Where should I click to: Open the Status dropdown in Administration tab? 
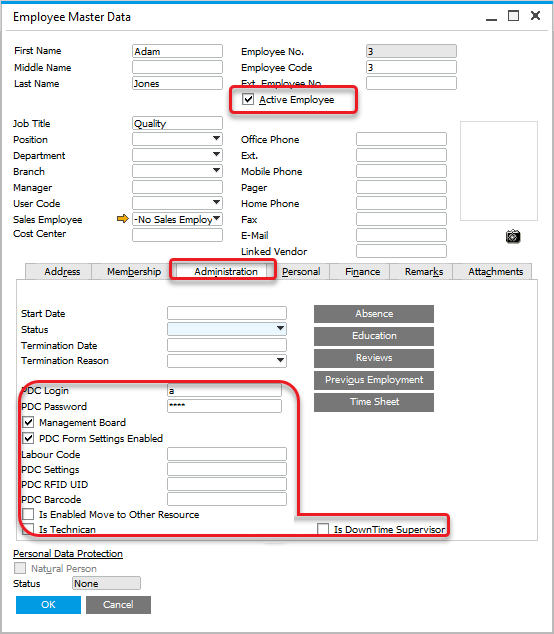tap(280, 329)
